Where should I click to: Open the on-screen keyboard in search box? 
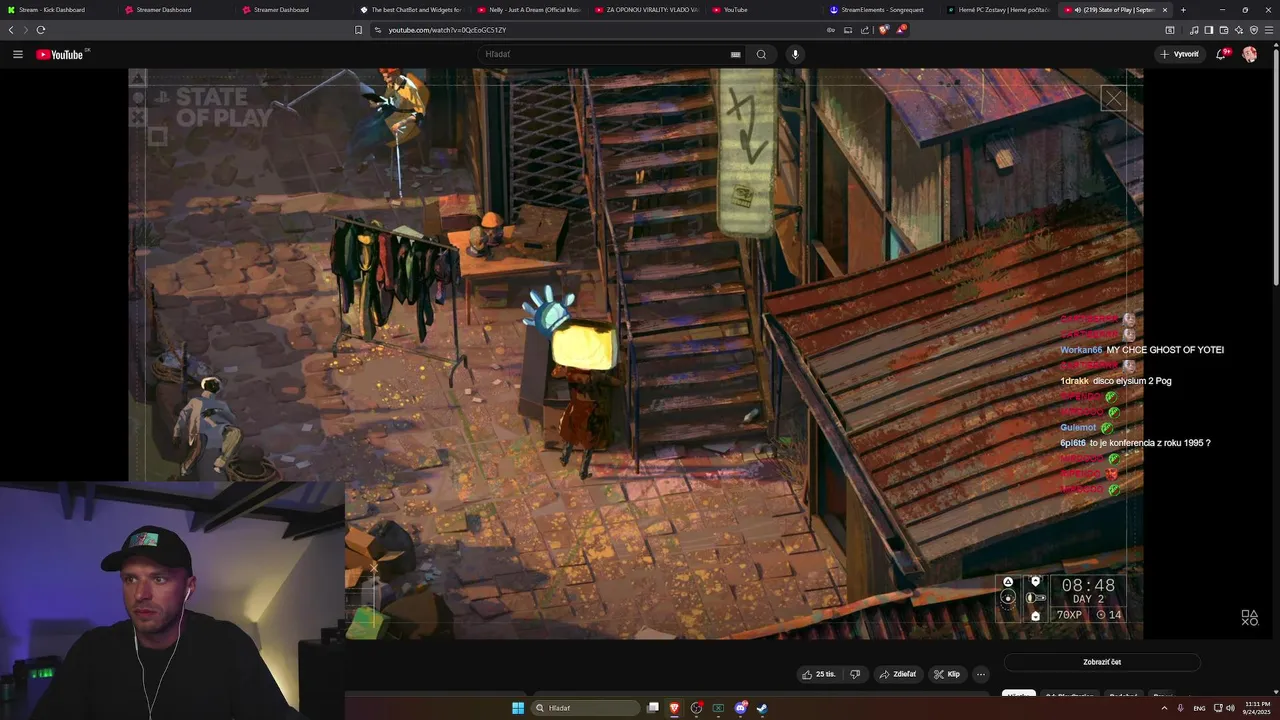736,54
